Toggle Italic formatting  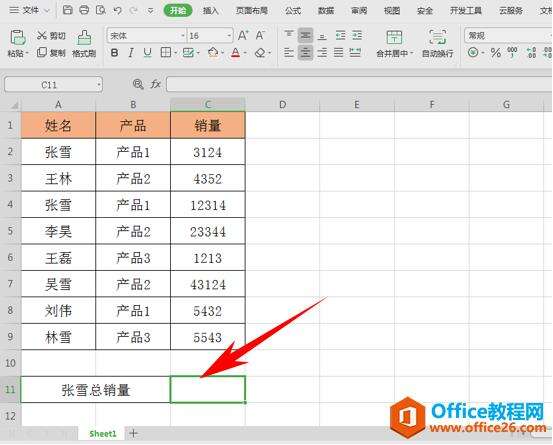tap(131, 53)
